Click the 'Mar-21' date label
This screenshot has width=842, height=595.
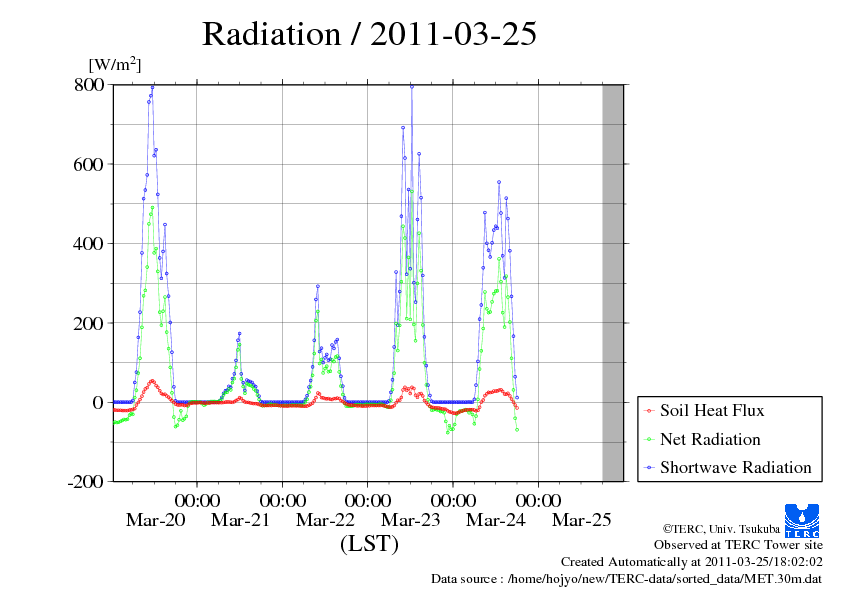[241, 520]
